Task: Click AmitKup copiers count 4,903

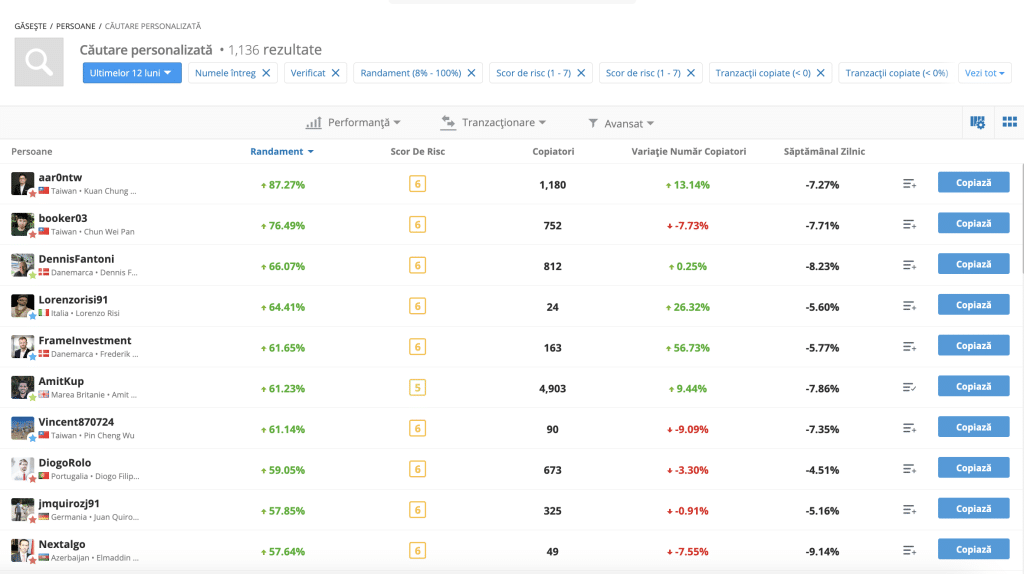Action: tap(552, 389)
